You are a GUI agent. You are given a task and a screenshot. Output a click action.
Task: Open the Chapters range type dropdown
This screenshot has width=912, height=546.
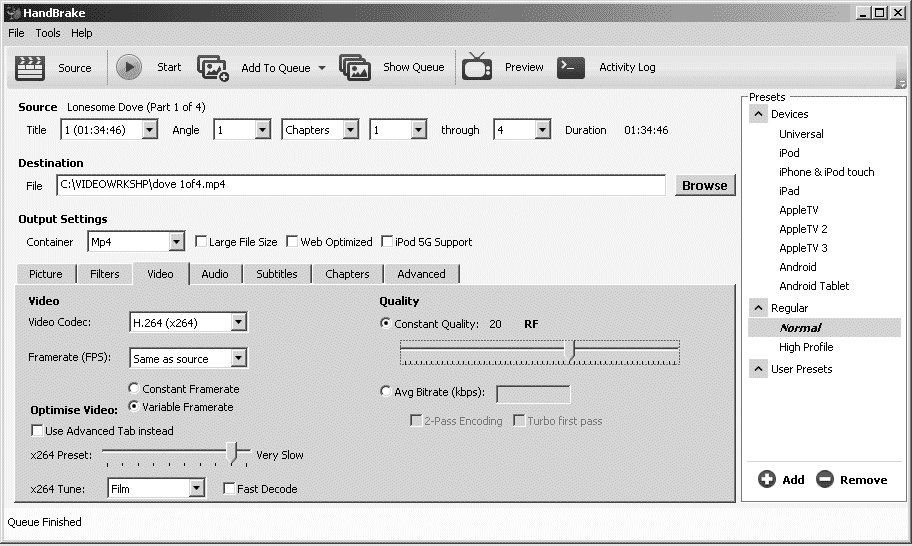point(350,130)
